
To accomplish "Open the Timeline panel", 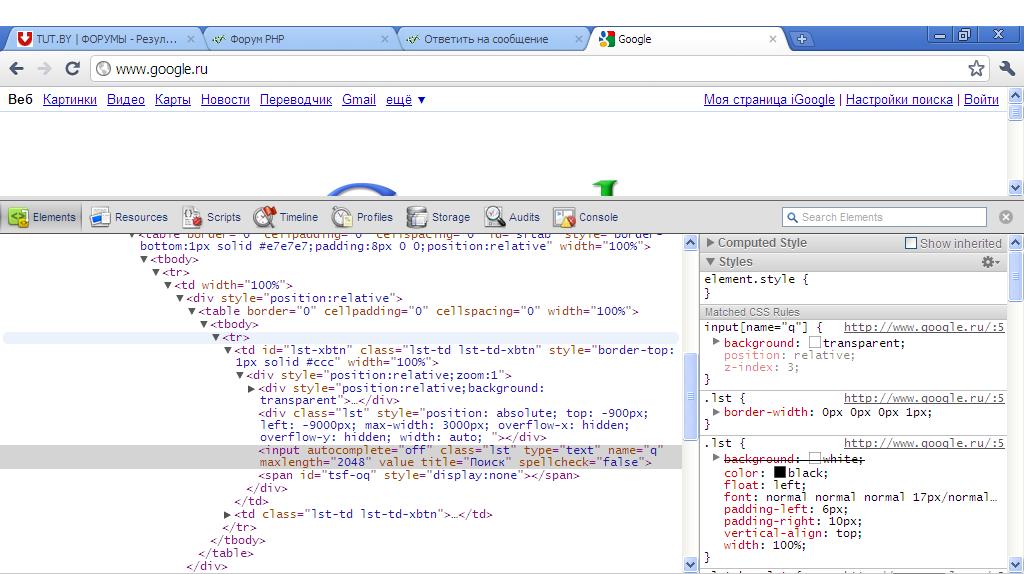I will [x=285, y=217].
